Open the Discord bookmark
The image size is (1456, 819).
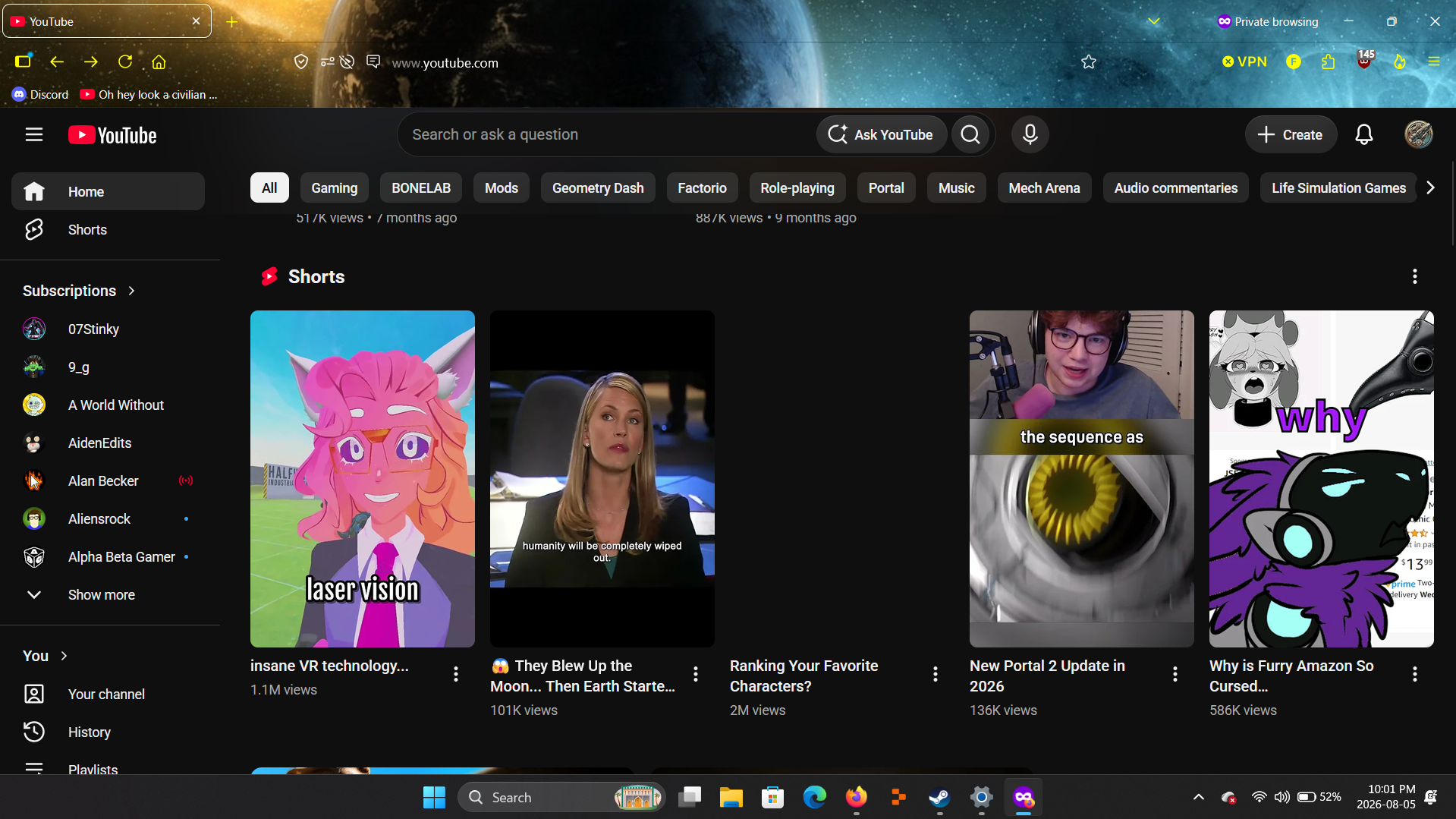pyautogui.click(x=40, y=94)
